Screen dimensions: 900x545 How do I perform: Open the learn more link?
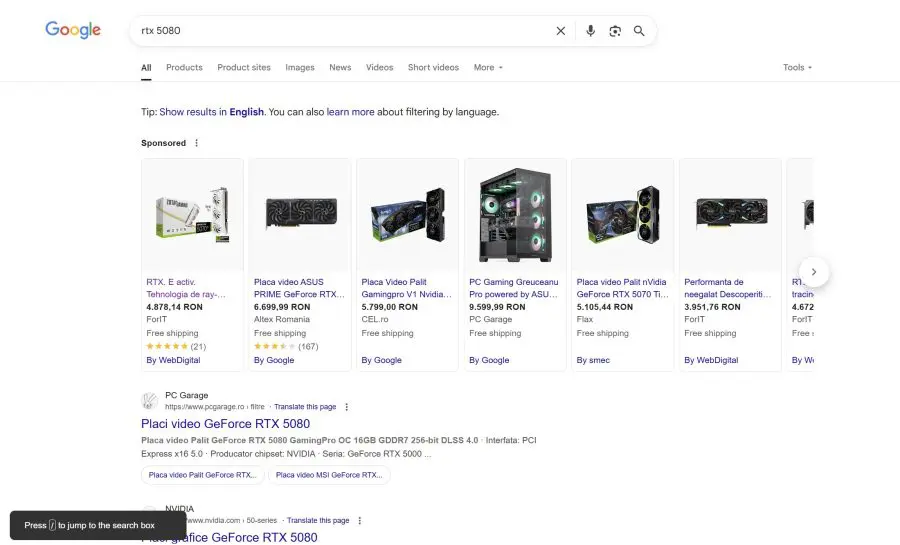(350, 112)
